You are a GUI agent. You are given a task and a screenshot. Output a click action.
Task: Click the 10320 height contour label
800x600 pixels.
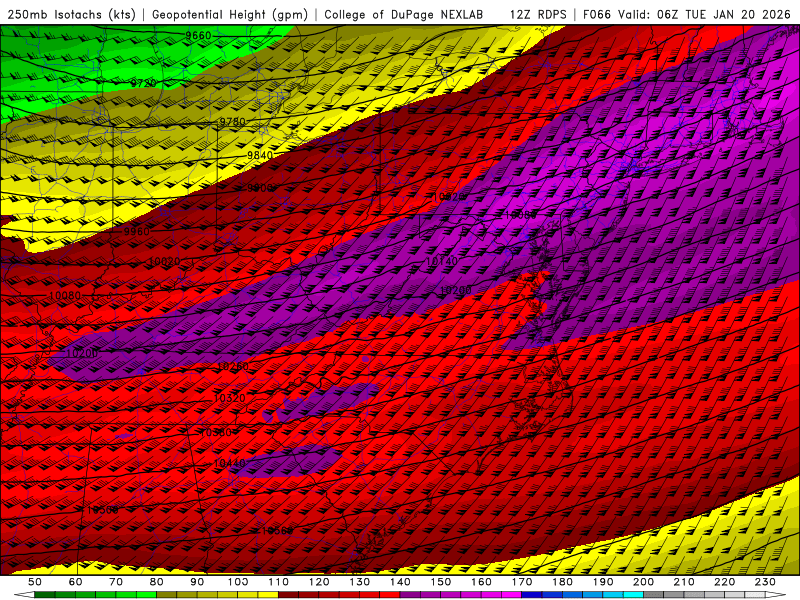coord(229,398)
